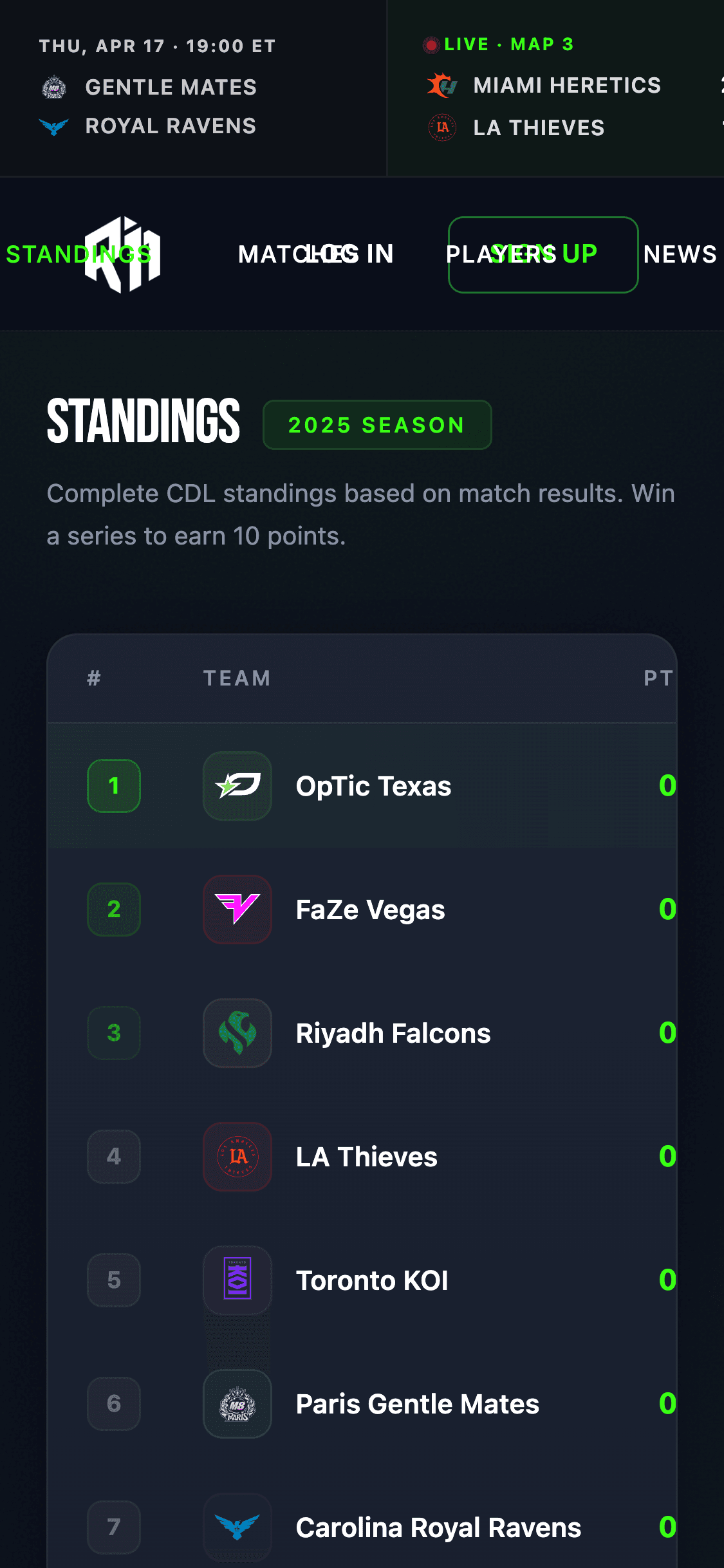Select the Gentle Mates icon in the scoreboard
This screenshot has width=724, height=1568.
pos(54,87)
